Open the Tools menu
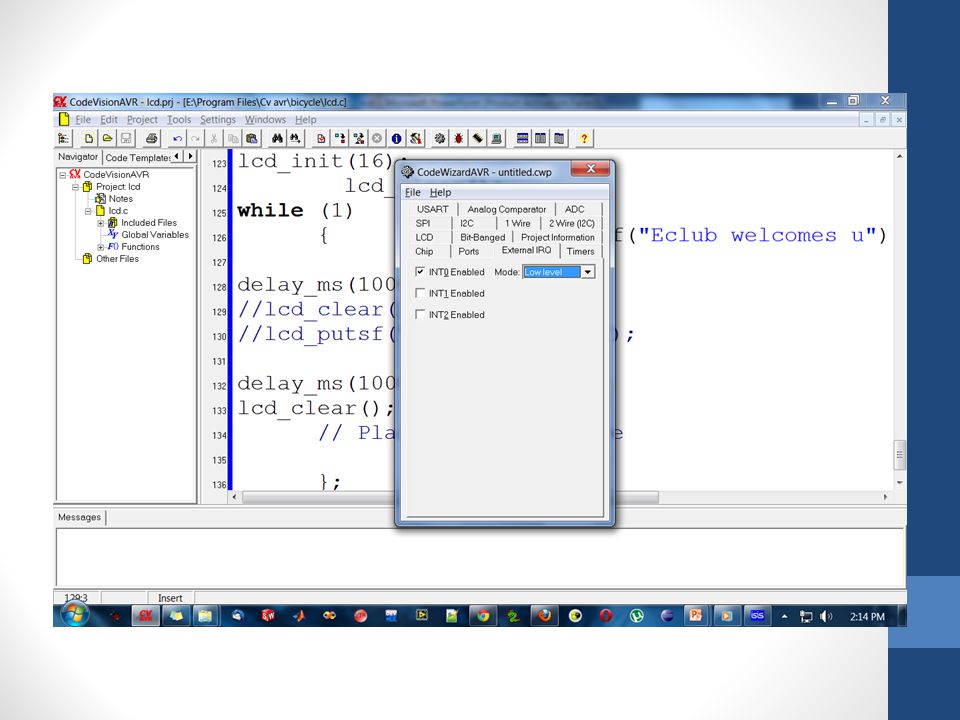Viewport: 960px width, 720px height. pyautogui.click(x=179, y=119)
